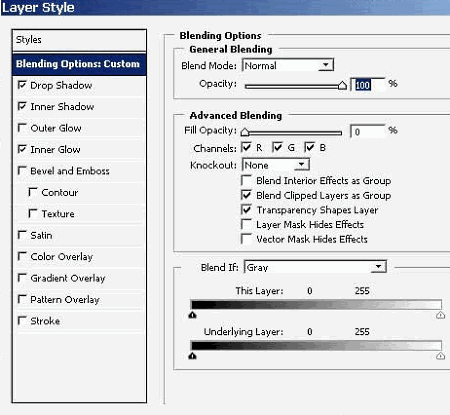Viewport: 450px width, 415px height.
Task: Check the Texture checkbox
Action: [x=33, y=213]
